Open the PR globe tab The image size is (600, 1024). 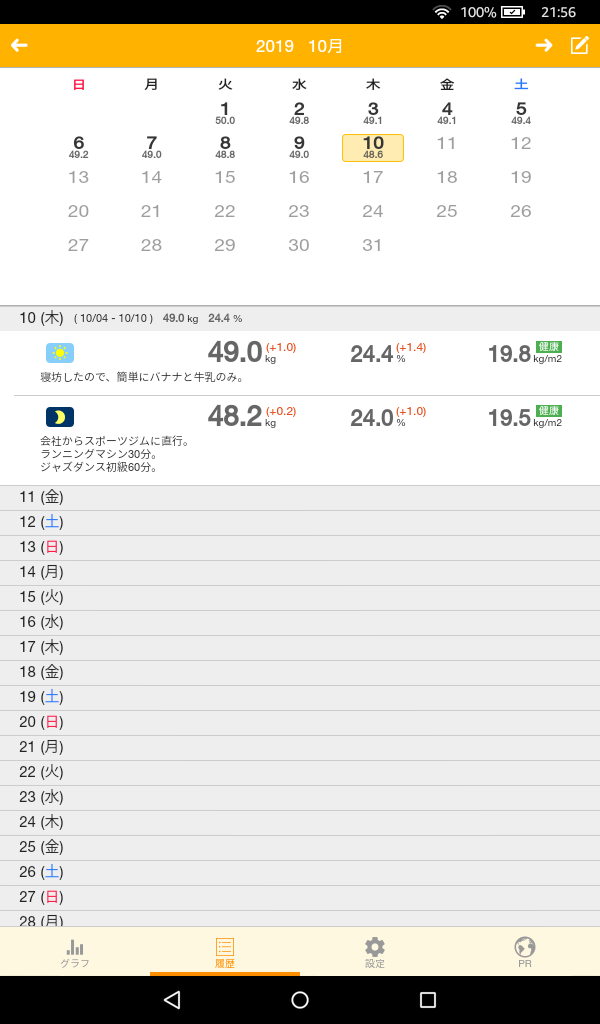[x=525, y=952]
